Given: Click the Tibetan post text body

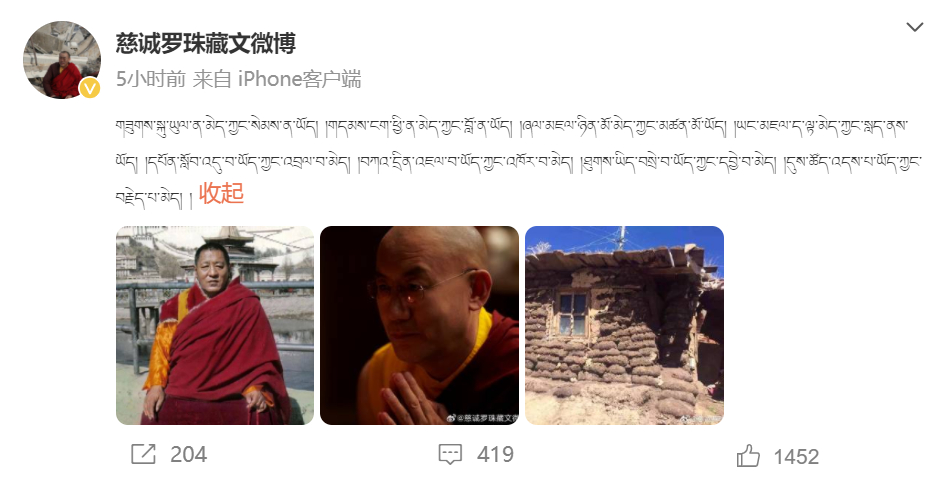Looking at the screenshot, I should [519, 163].
